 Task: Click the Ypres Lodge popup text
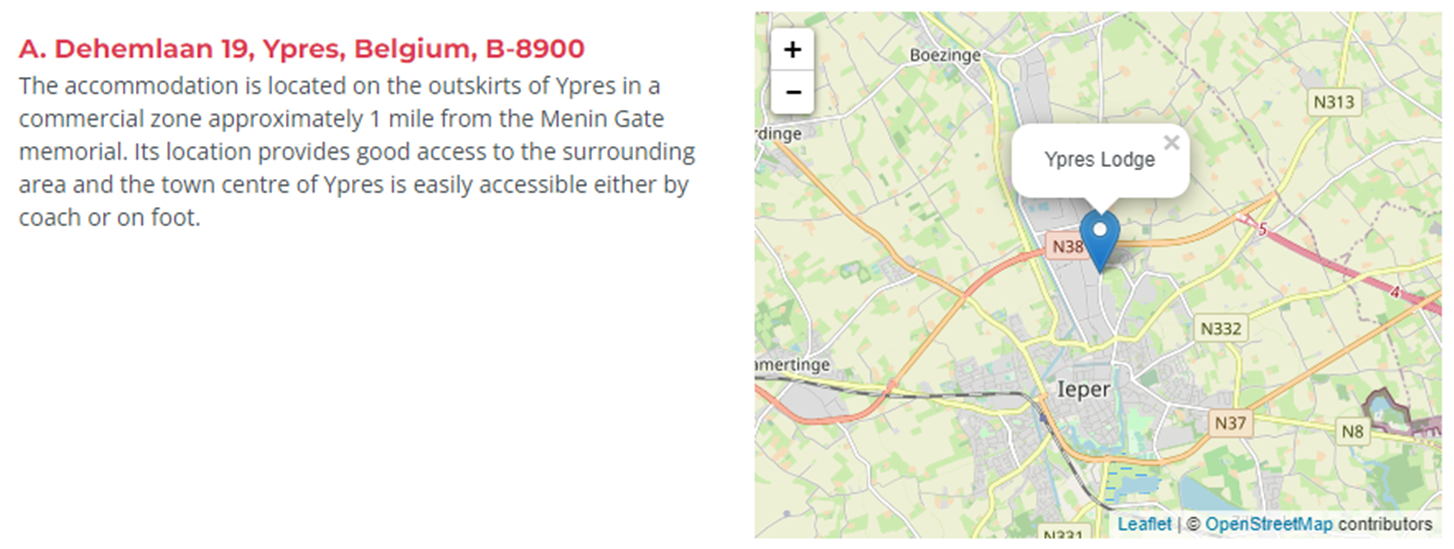[x=1099, y=160]
